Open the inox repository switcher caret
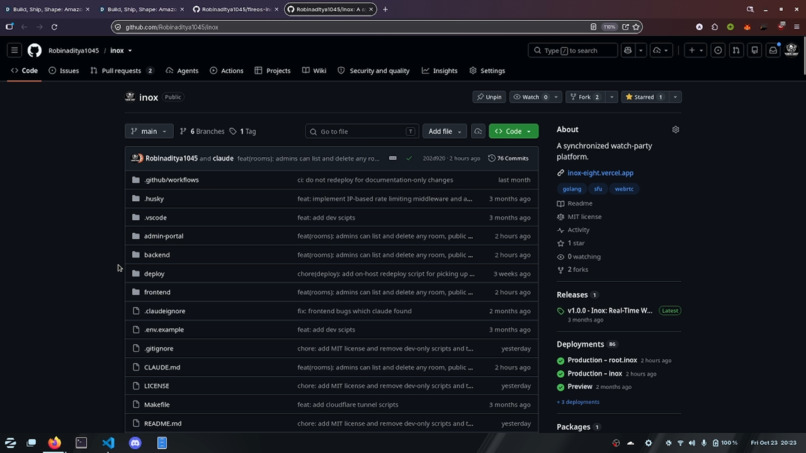 tap(130, 50)
